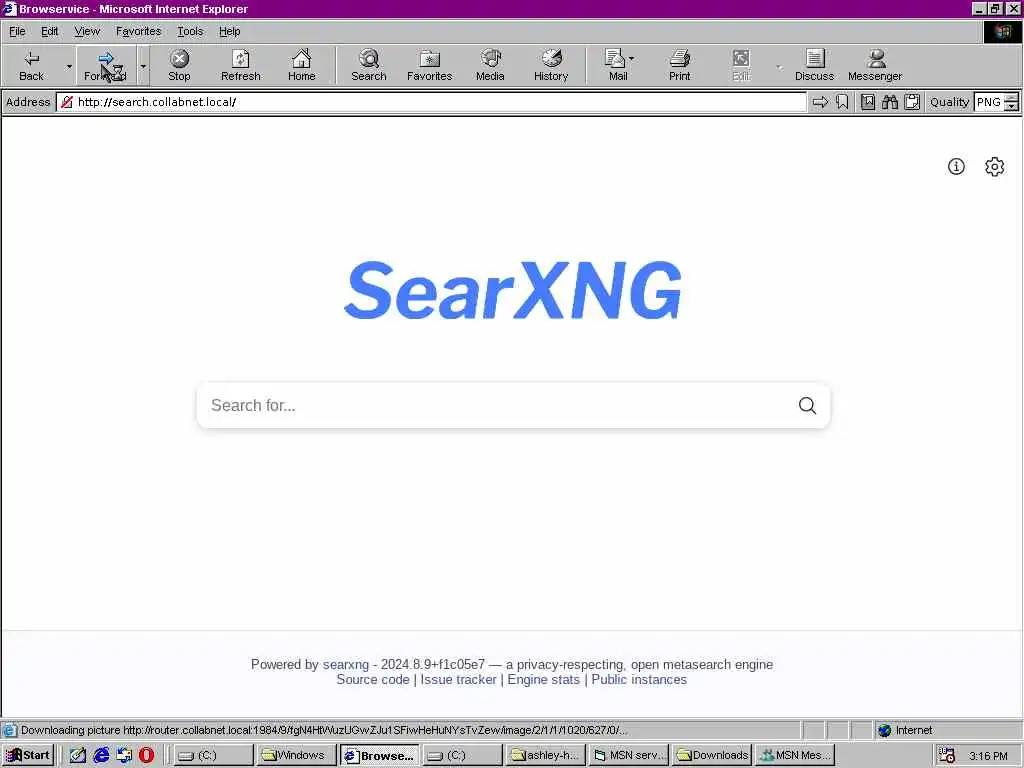The image size is (1024, 768).
Task: Click the Mail toolbar button
Action: [x=615, y=65]
